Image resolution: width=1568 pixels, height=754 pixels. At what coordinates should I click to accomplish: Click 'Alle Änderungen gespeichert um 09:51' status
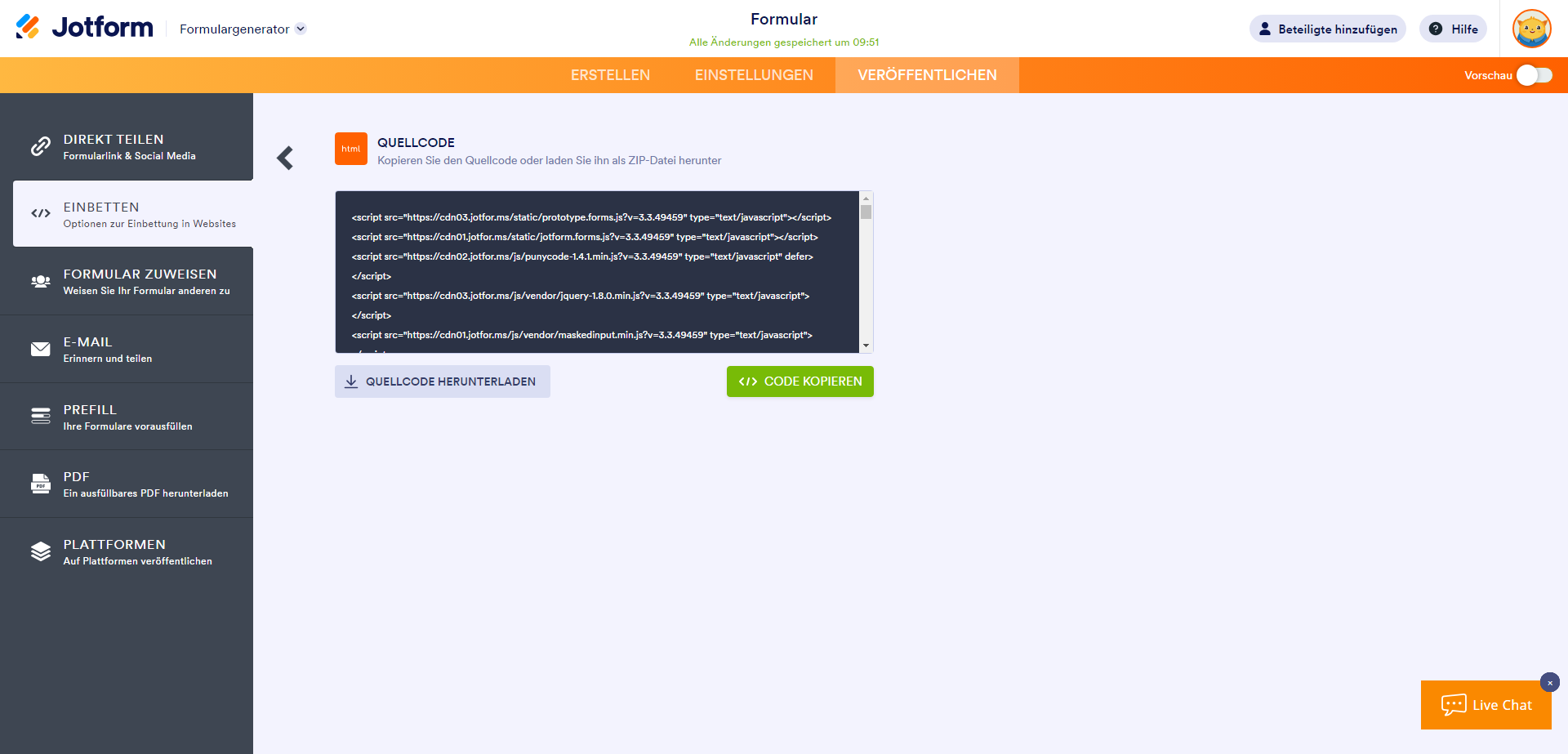pos(784,42)
